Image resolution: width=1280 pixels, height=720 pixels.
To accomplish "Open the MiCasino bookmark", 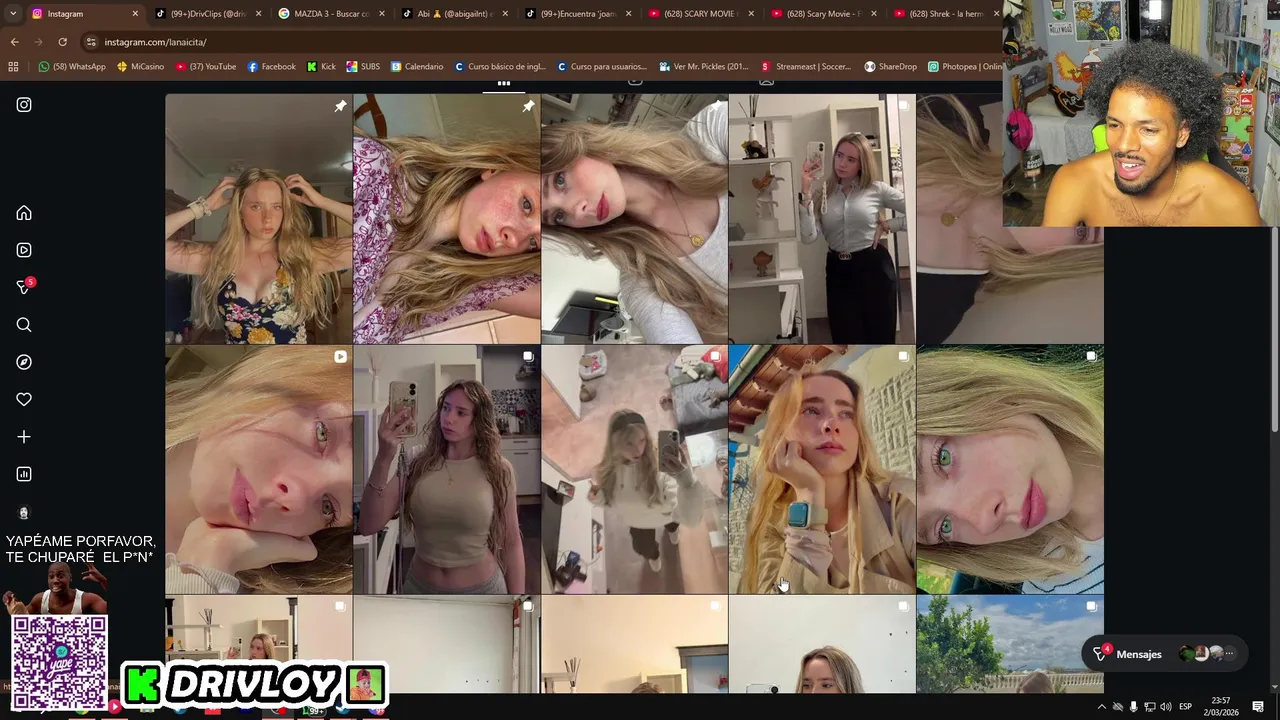I will point(140,67).
